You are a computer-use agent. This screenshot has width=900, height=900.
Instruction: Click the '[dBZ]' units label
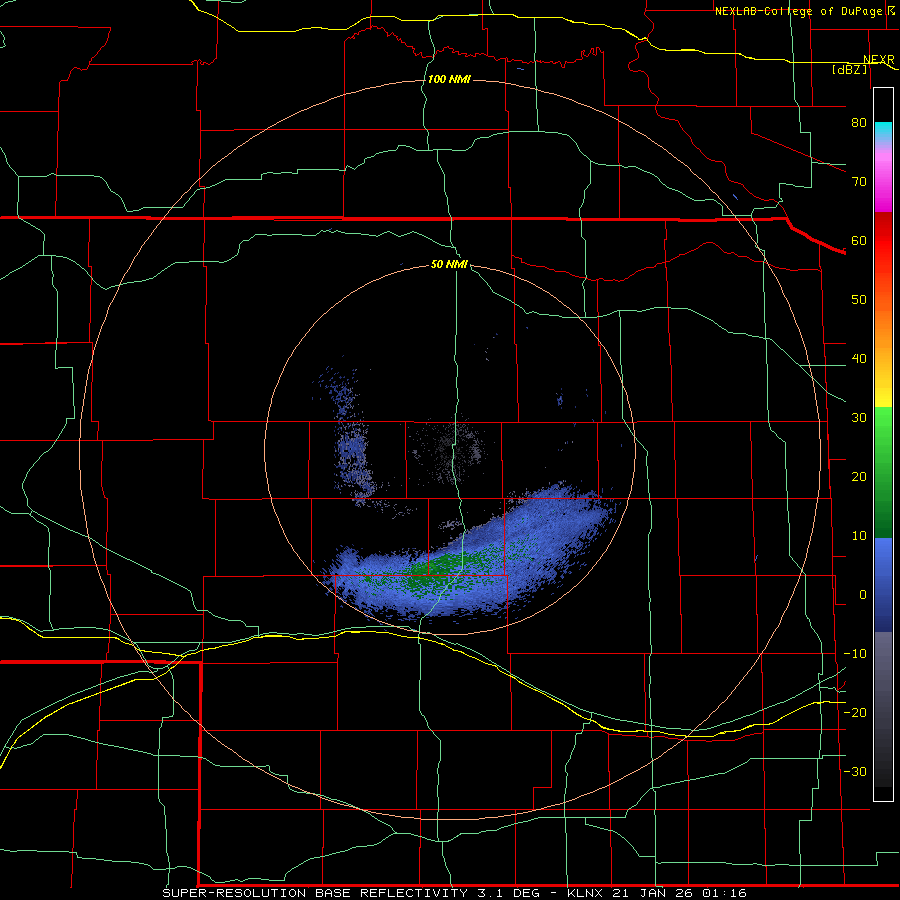[x=850, y=69]
